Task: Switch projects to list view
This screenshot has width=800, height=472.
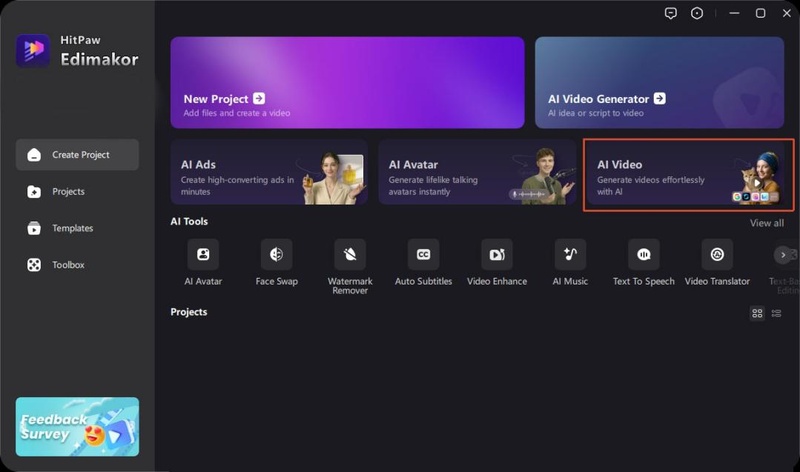Action: click(777, 313)
